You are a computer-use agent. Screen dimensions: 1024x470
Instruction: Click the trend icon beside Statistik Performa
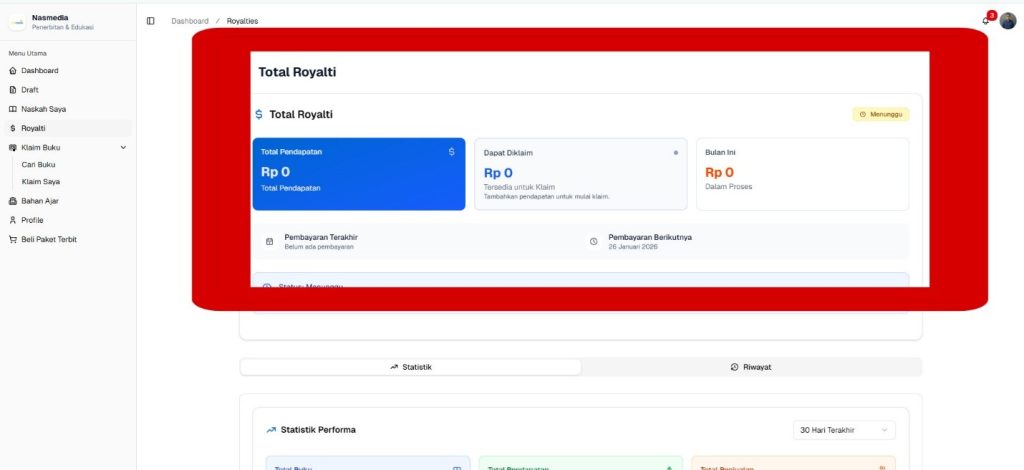click(271, 430)
